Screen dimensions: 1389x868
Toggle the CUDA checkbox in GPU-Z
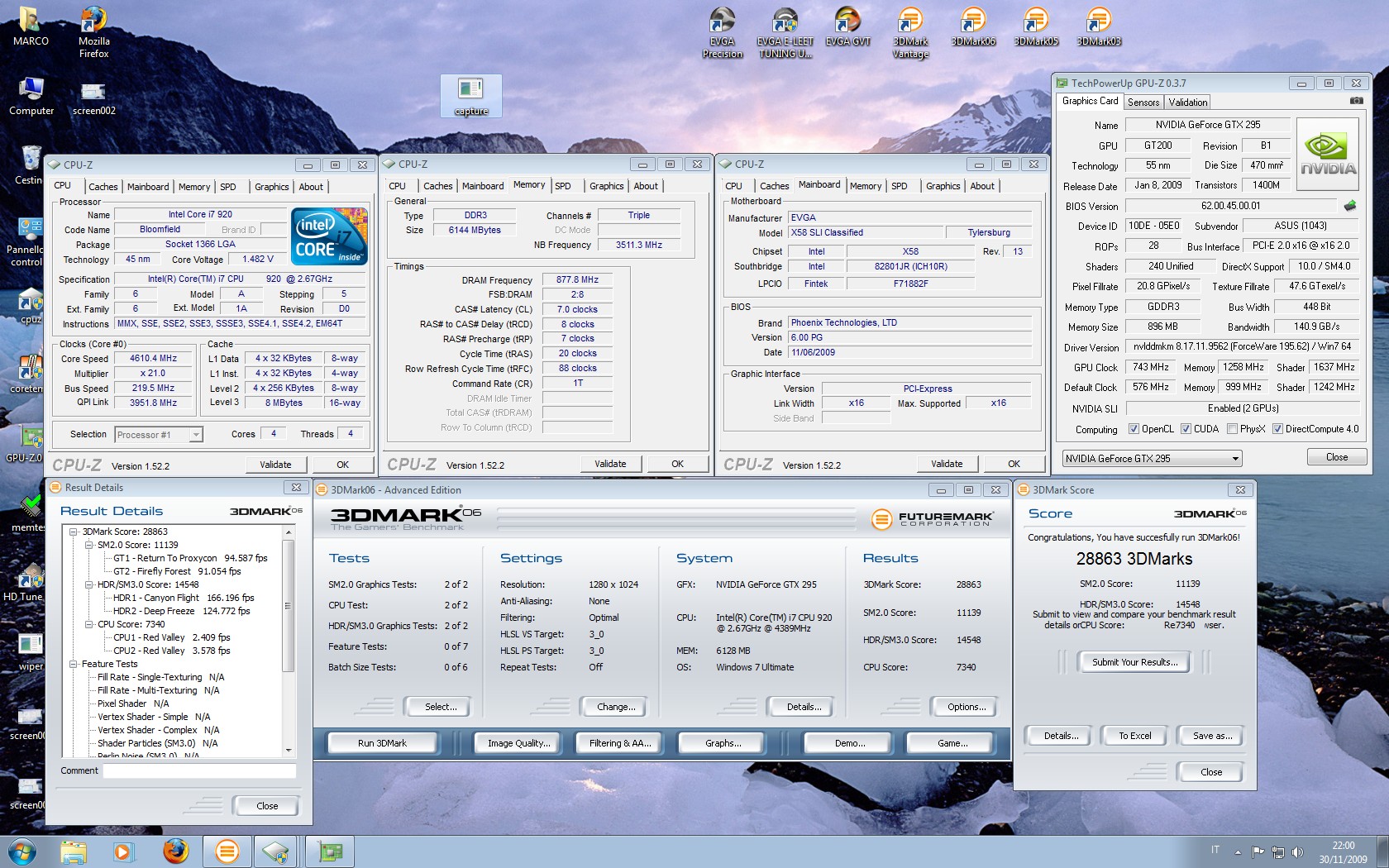(x=1186, y=429)
